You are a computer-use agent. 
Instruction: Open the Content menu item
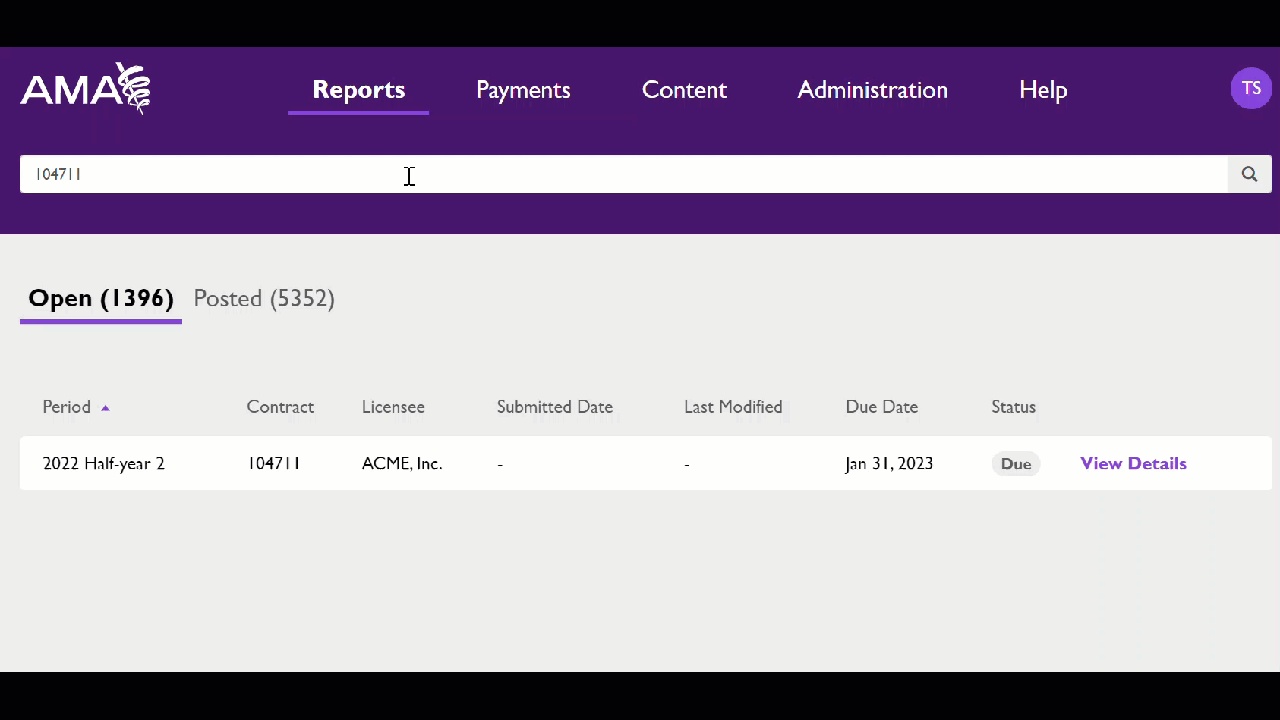[684, 90]
